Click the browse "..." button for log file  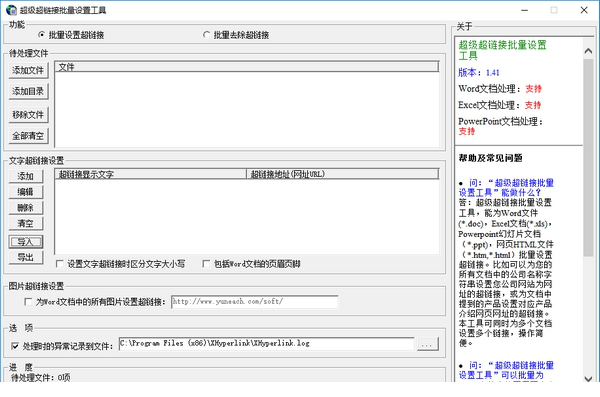[427, 344]
